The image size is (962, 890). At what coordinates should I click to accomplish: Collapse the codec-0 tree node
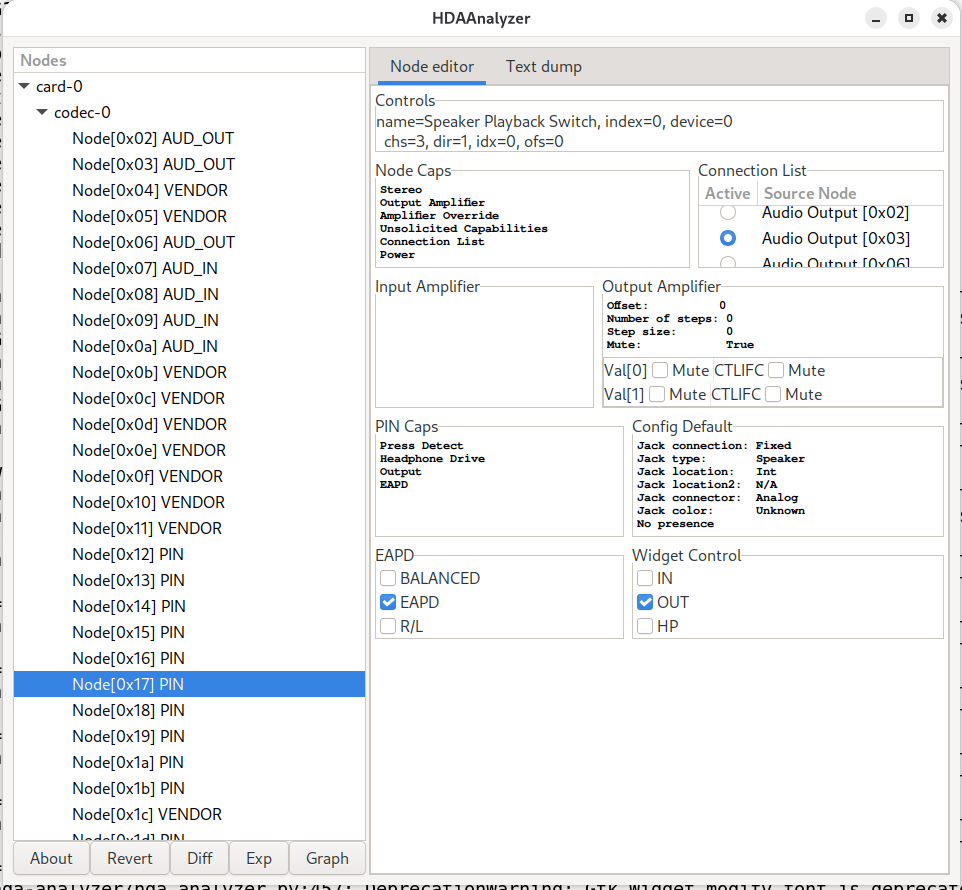tap(43, 113)
